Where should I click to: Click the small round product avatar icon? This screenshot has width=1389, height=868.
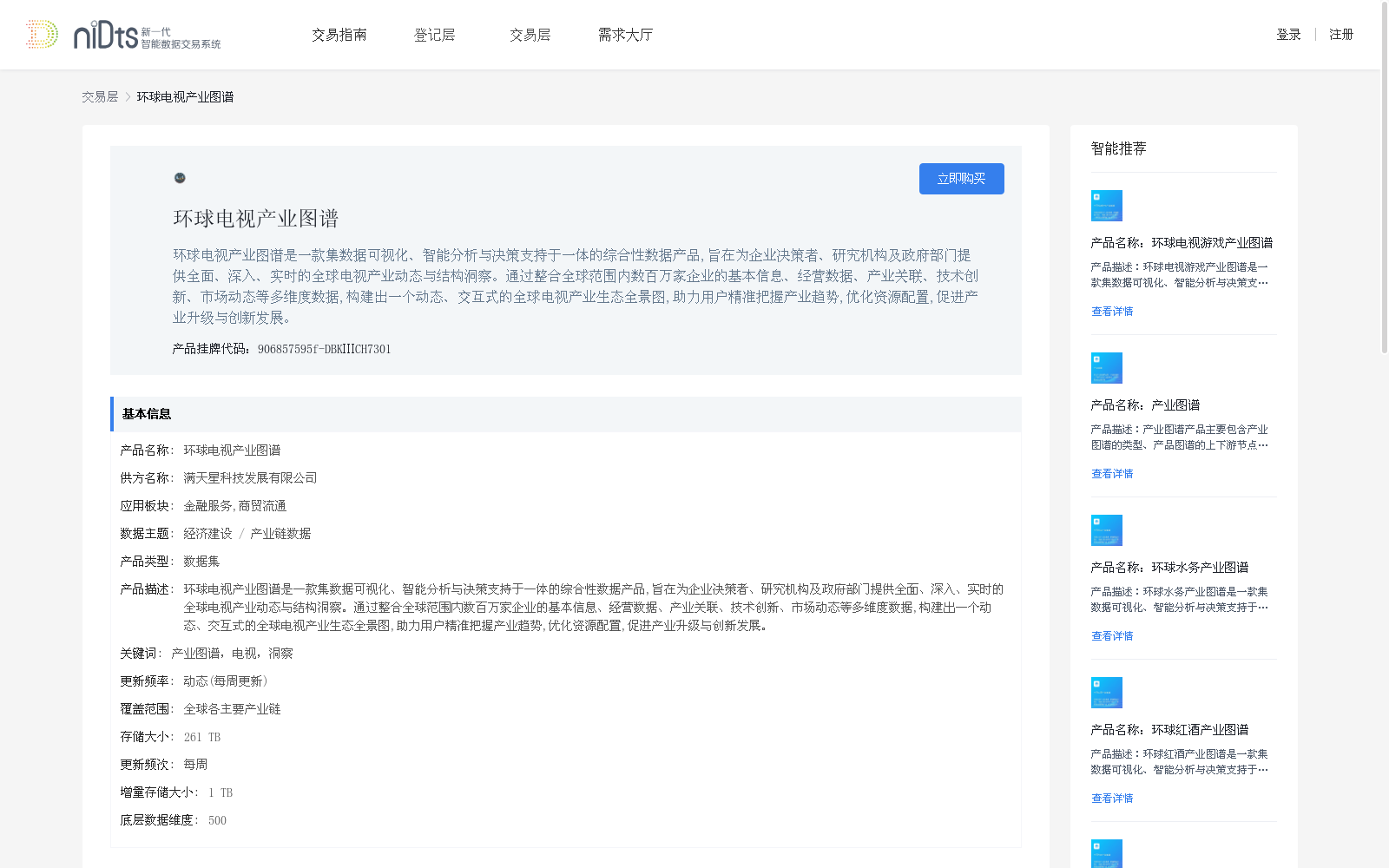click(180, 178)
